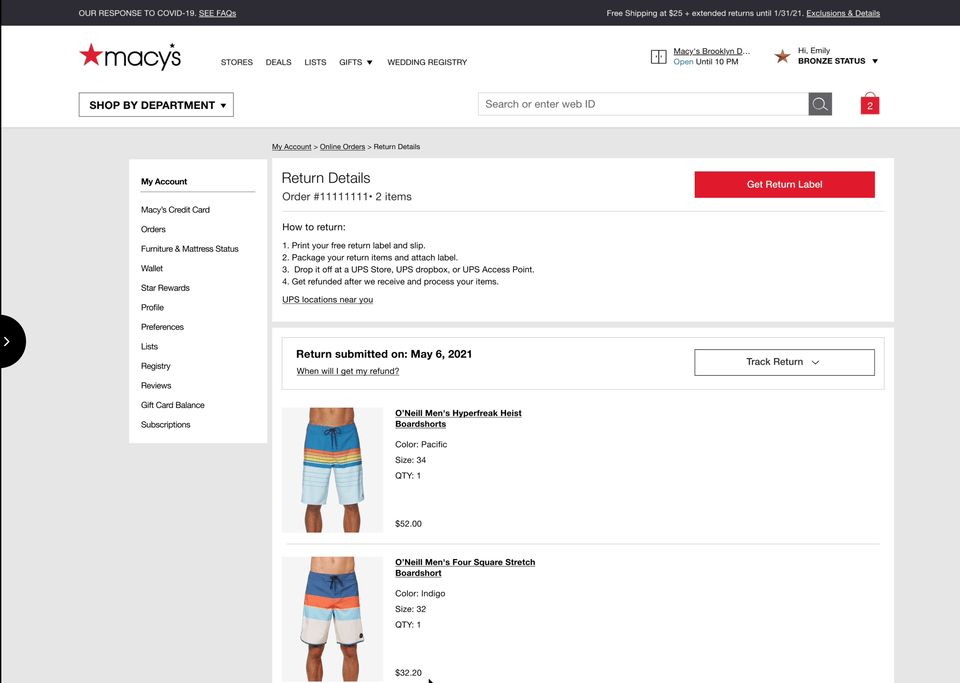Click the My Account breadcrumb link

[291, 147]
